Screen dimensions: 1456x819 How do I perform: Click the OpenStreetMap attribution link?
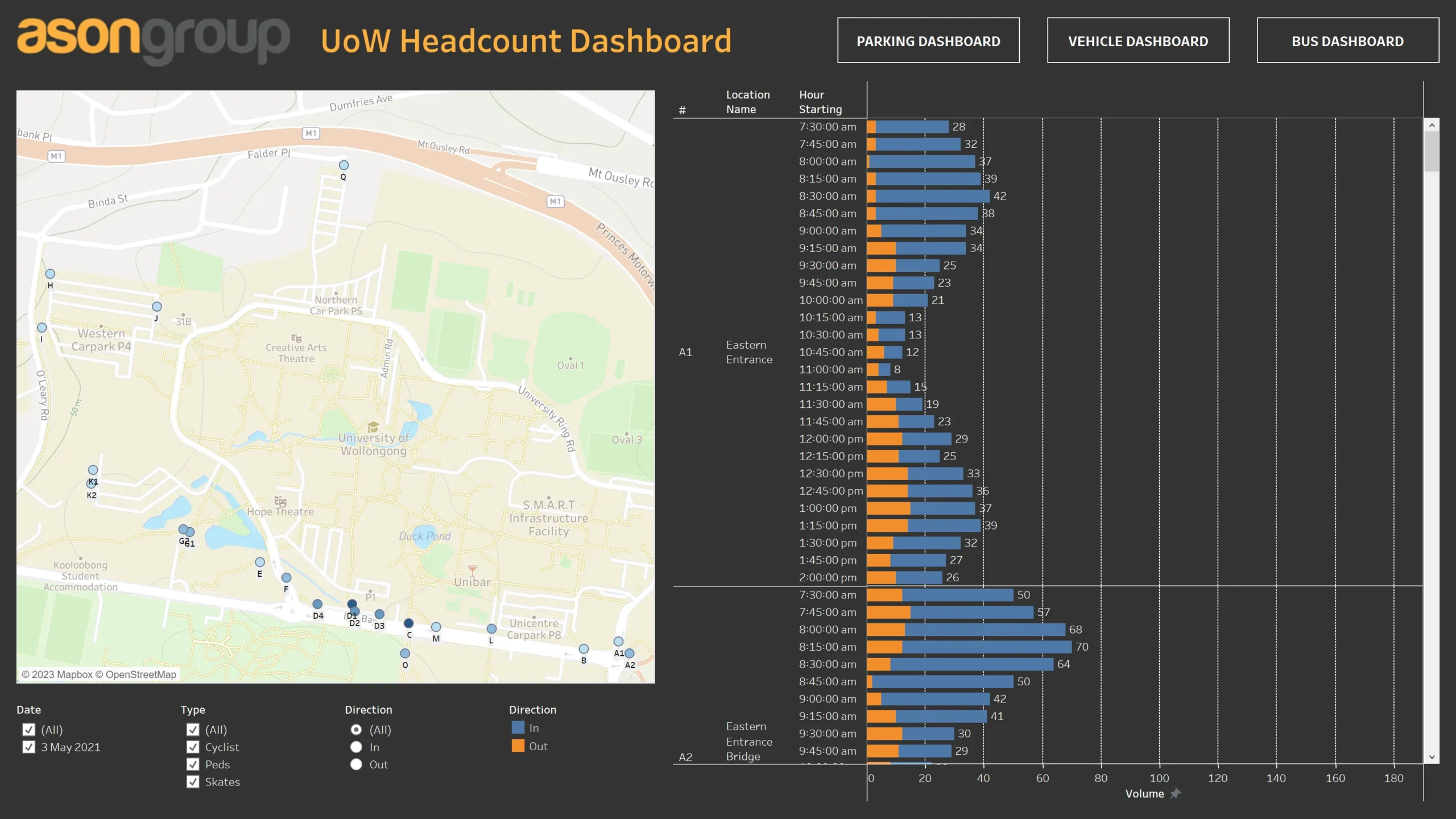[x=141, y=675]
